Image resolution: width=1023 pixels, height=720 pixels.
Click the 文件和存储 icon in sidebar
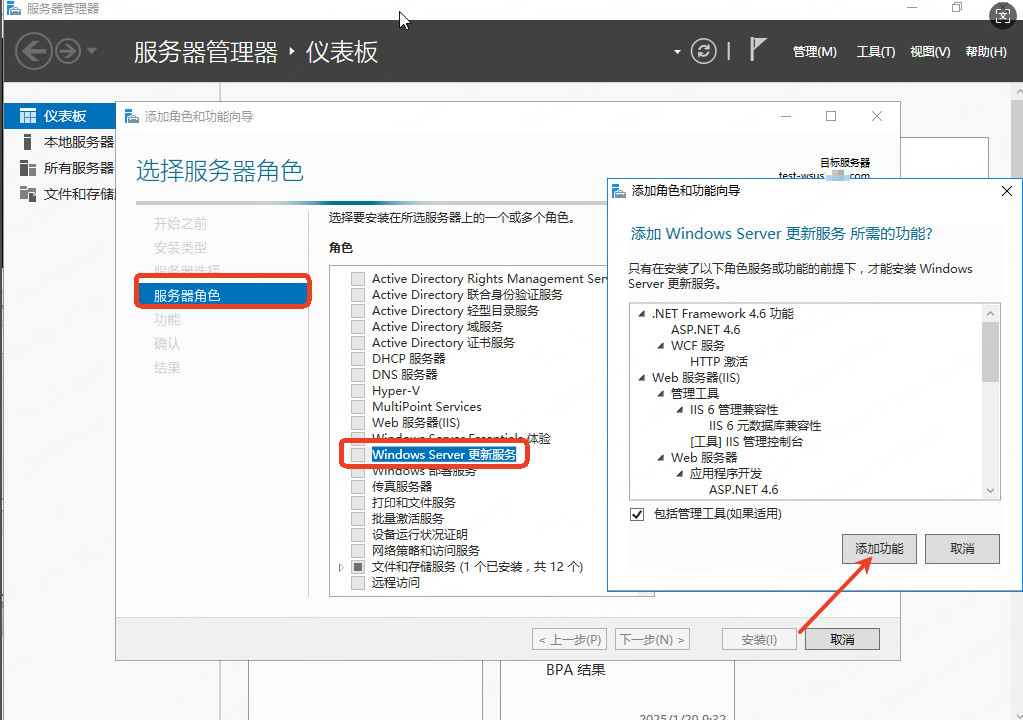click(27, 194)
